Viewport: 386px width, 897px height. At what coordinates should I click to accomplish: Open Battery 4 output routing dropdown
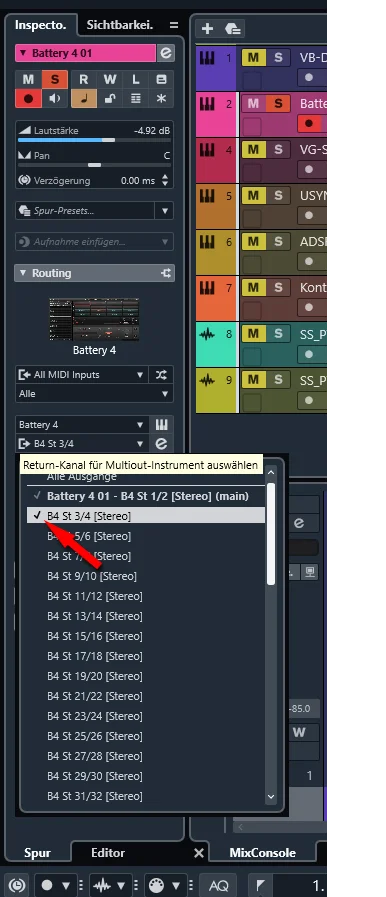tap(81, 425)
